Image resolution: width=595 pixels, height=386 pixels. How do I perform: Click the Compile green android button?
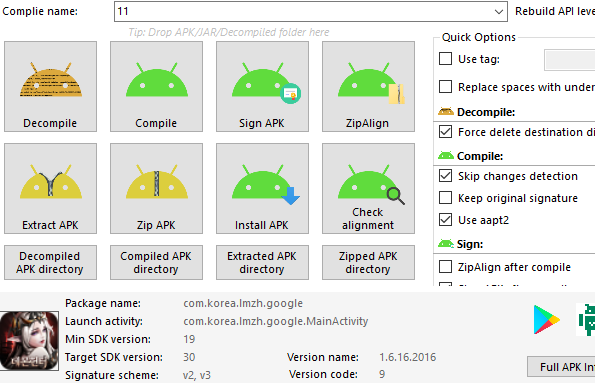[156, 87]
